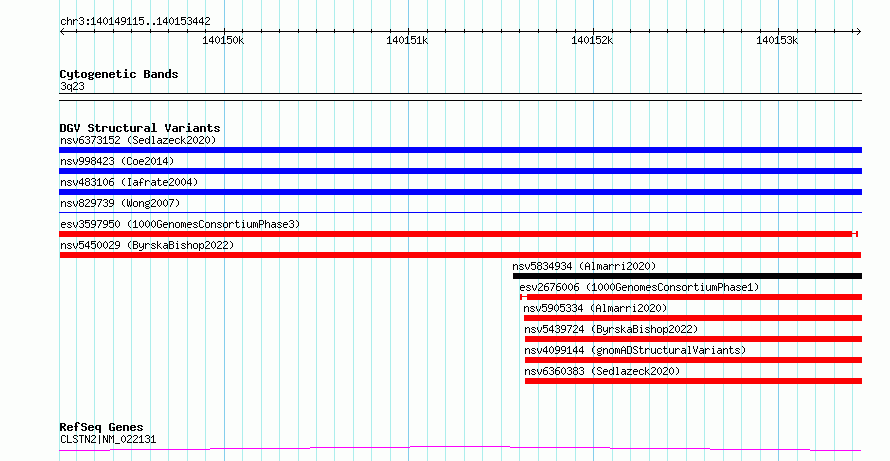Click the 140151k ruler tick label
890x461 pixels.
[x=407, y=40]
